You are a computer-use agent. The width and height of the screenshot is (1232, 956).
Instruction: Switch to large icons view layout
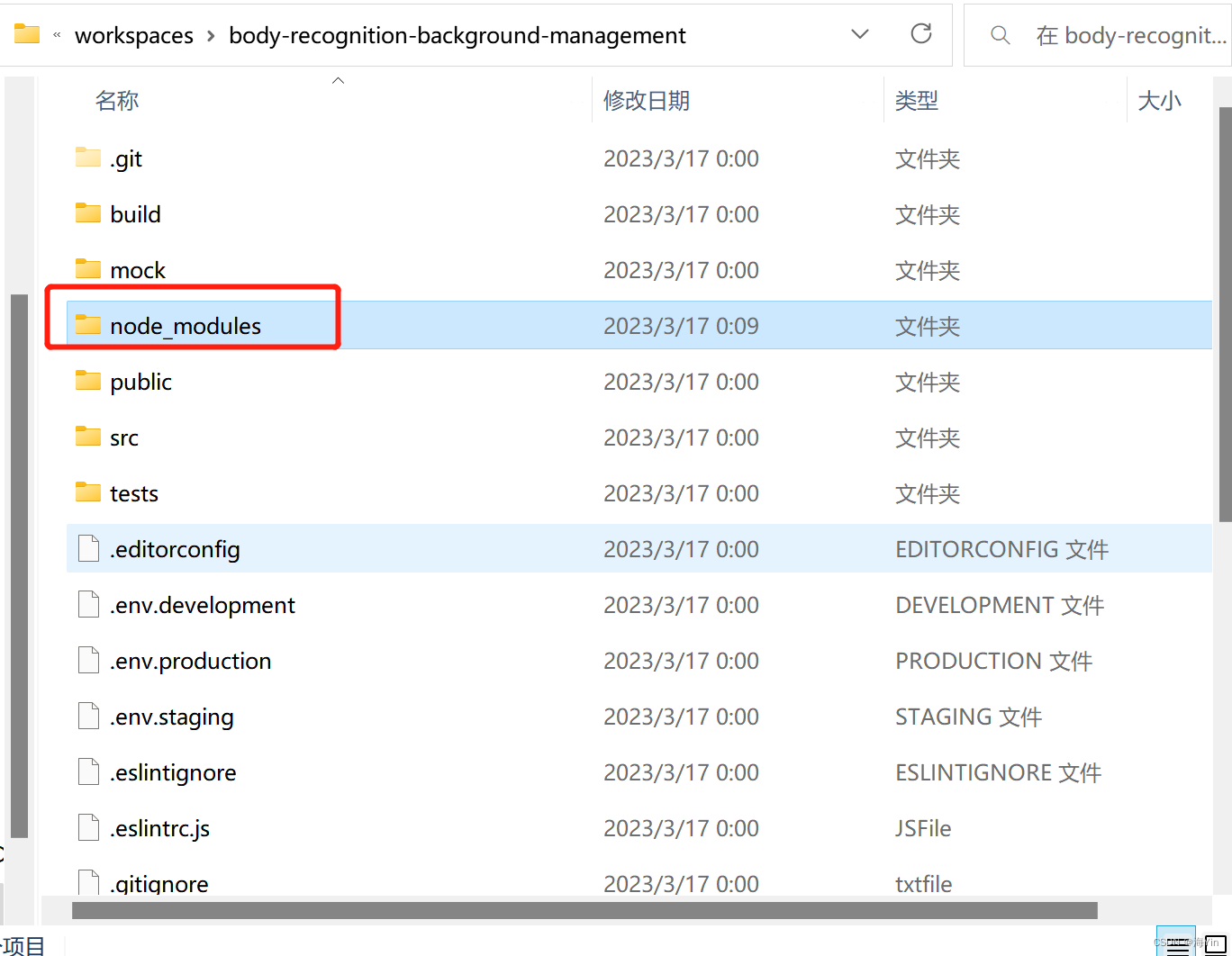coord(1216,944)
